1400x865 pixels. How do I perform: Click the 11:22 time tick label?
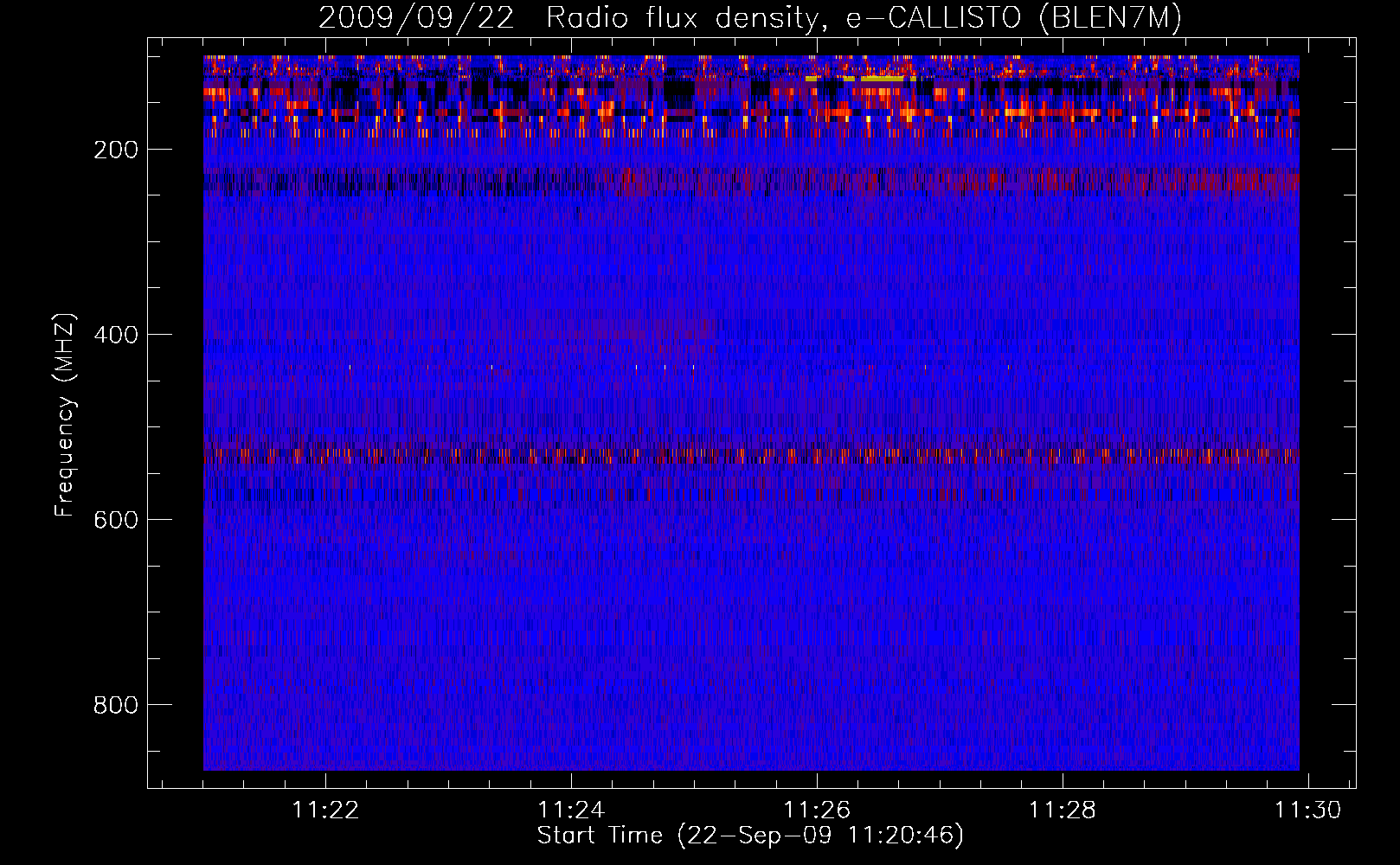click(x=325, y=811)
